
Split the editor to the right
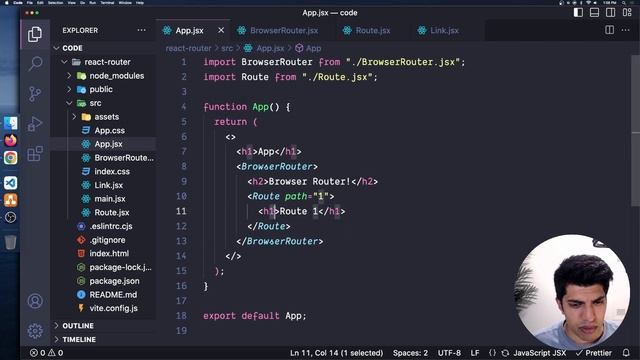point(609,30)
